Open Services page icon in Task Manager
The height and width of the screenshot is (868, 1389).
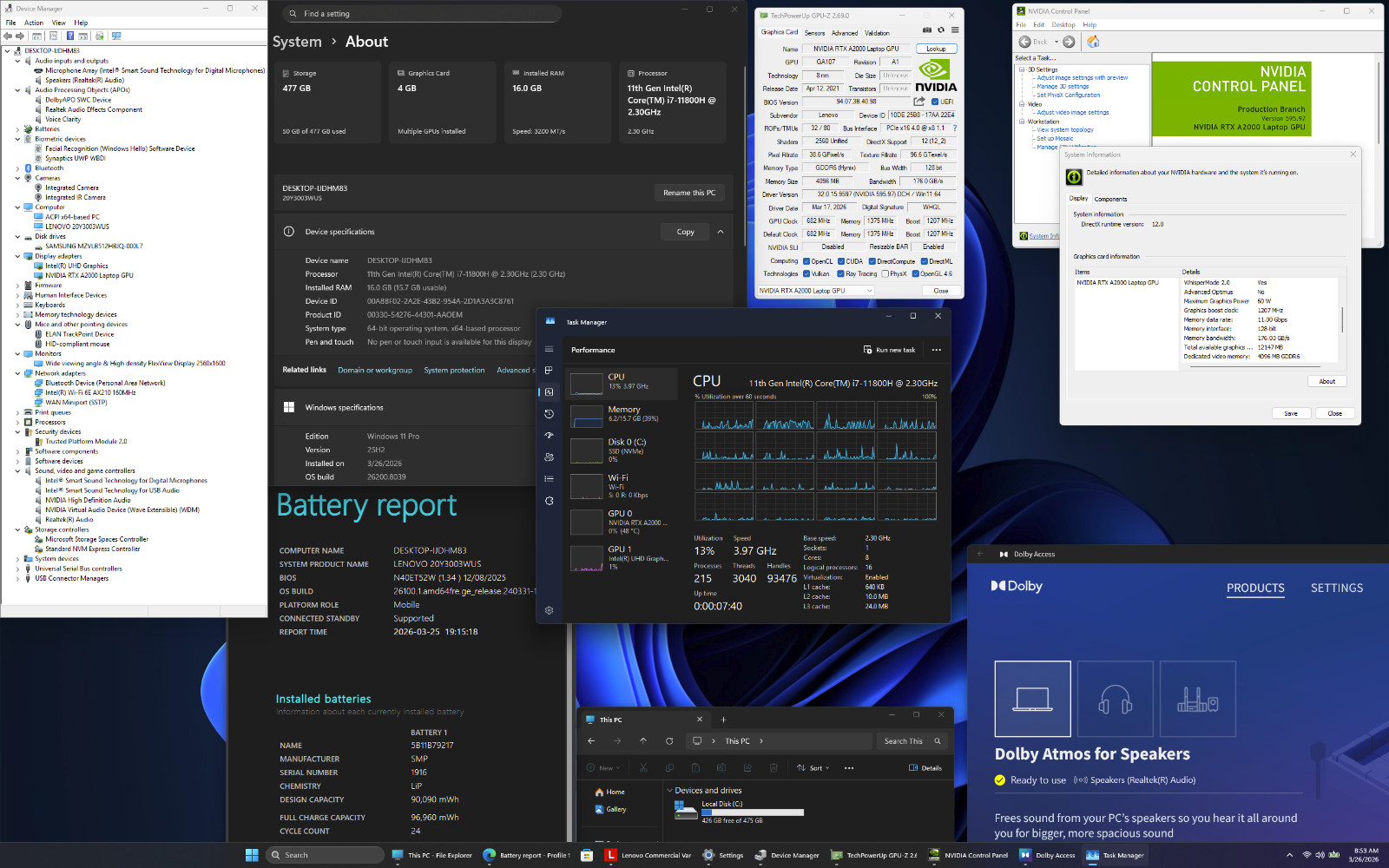tap(549, 501)
